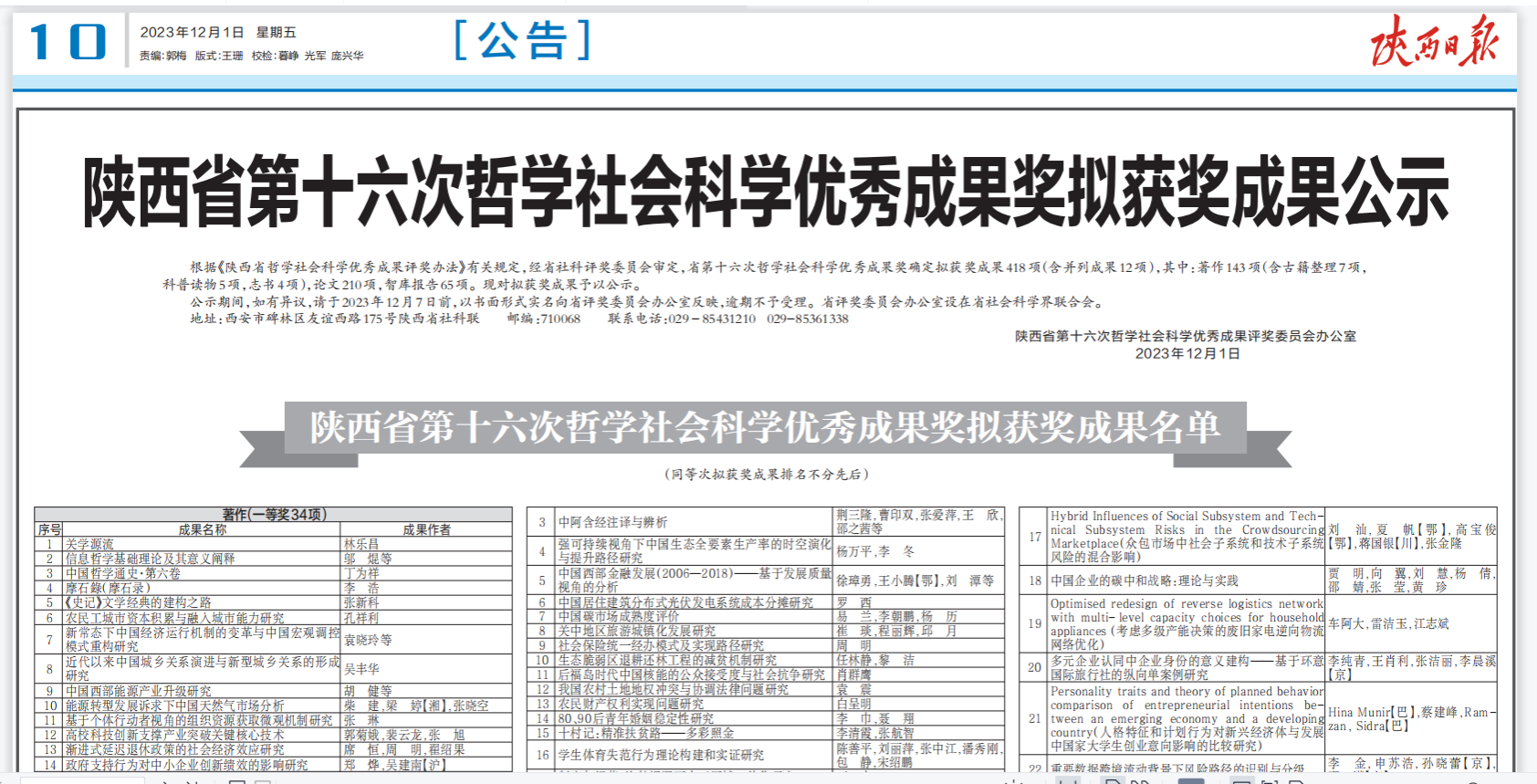Click the large black main headline
1537x784 pixels.
(x=765, y=191)
